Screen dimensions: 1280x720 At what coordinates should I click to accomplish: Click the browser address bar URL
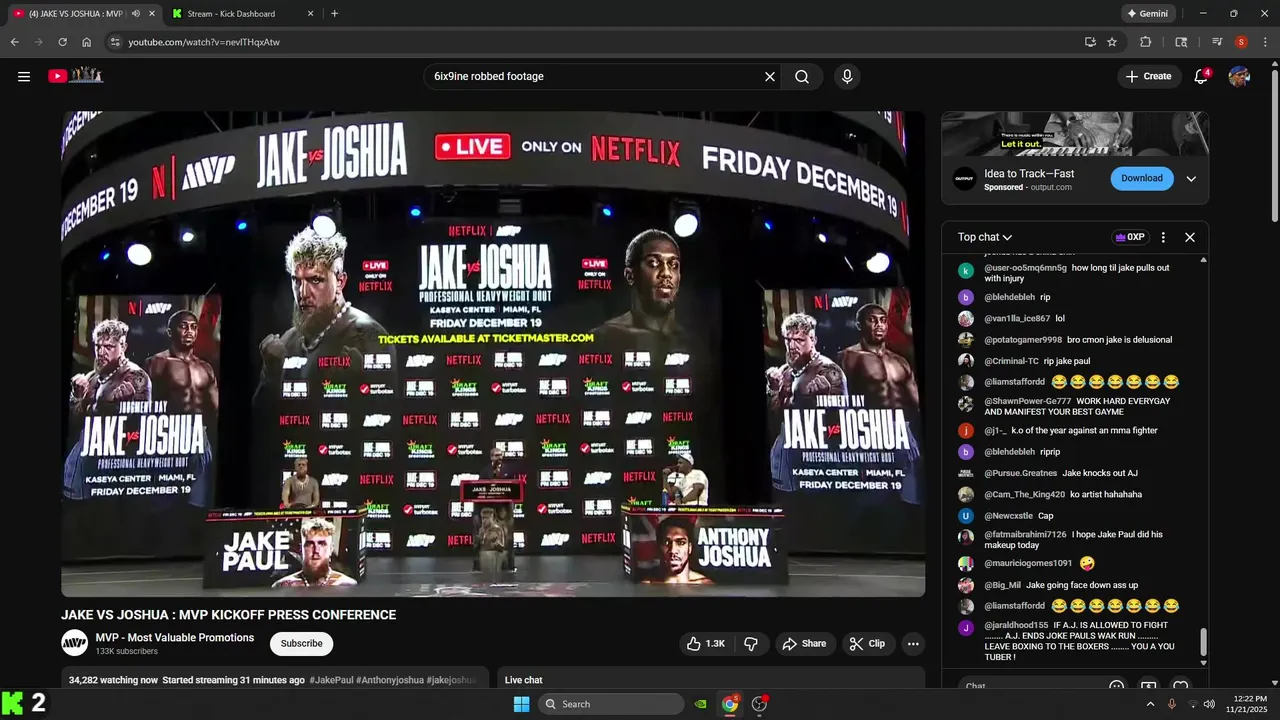[204, 42]
